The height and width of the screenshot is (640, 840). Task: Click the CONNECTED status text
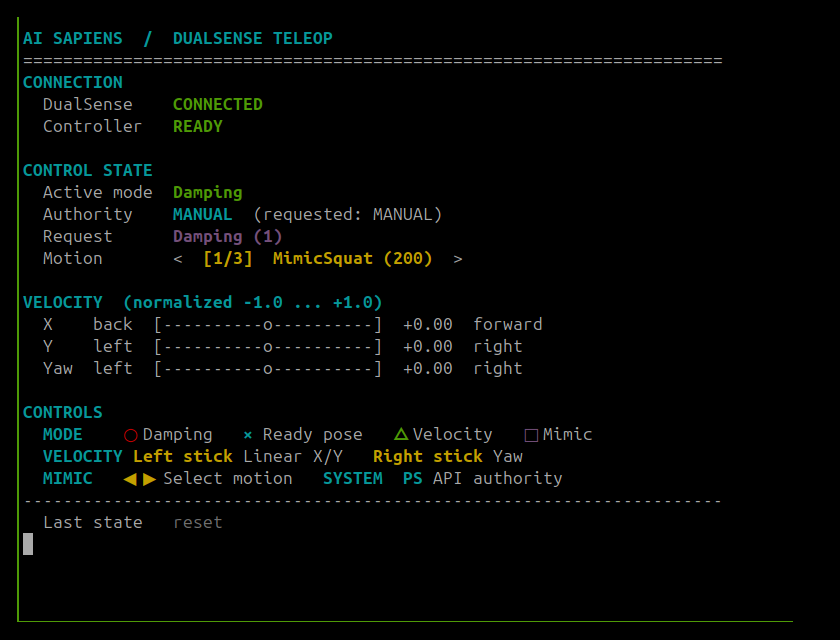[x=218, y=104]
